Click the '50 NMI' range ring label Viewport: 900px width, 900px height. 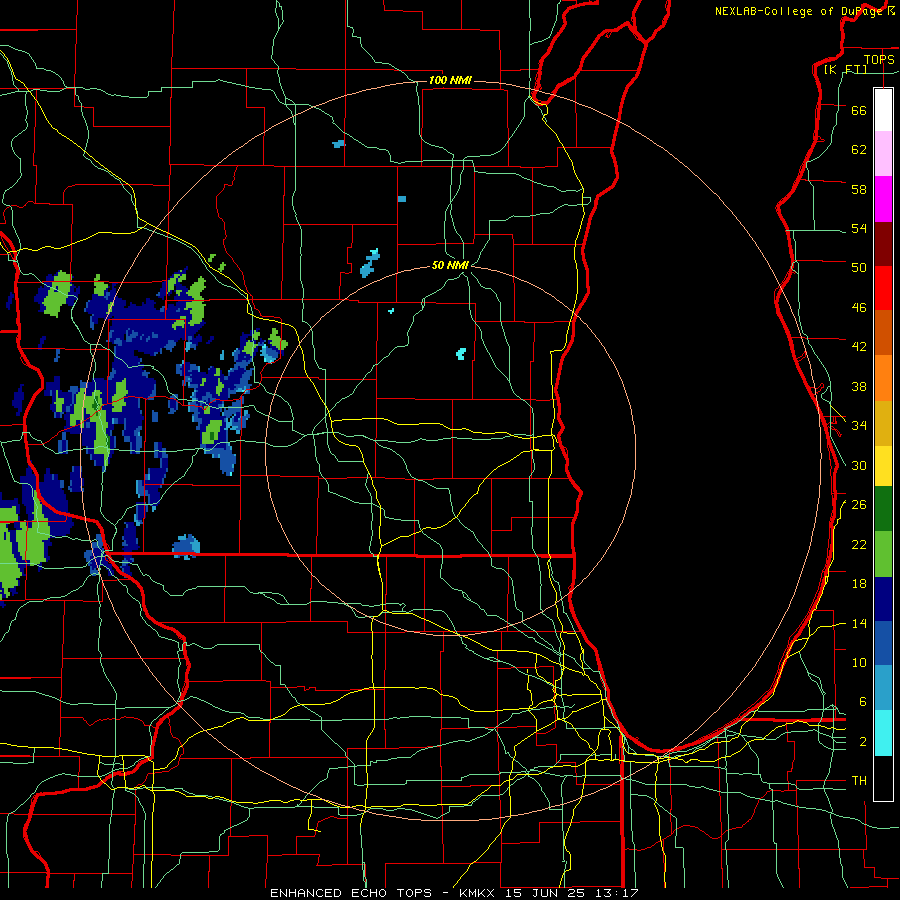coord(450,265)
